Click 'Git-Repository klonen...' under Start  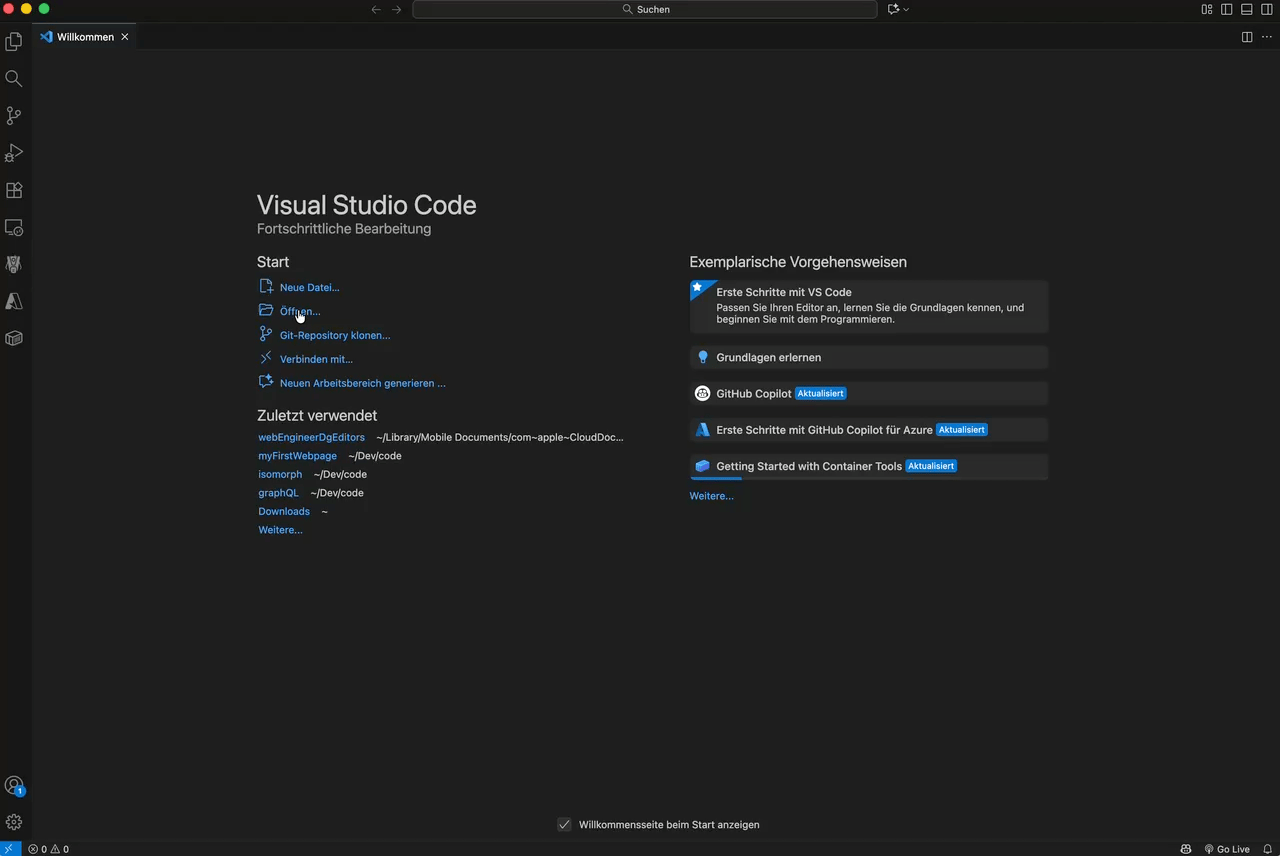[334, 335]
